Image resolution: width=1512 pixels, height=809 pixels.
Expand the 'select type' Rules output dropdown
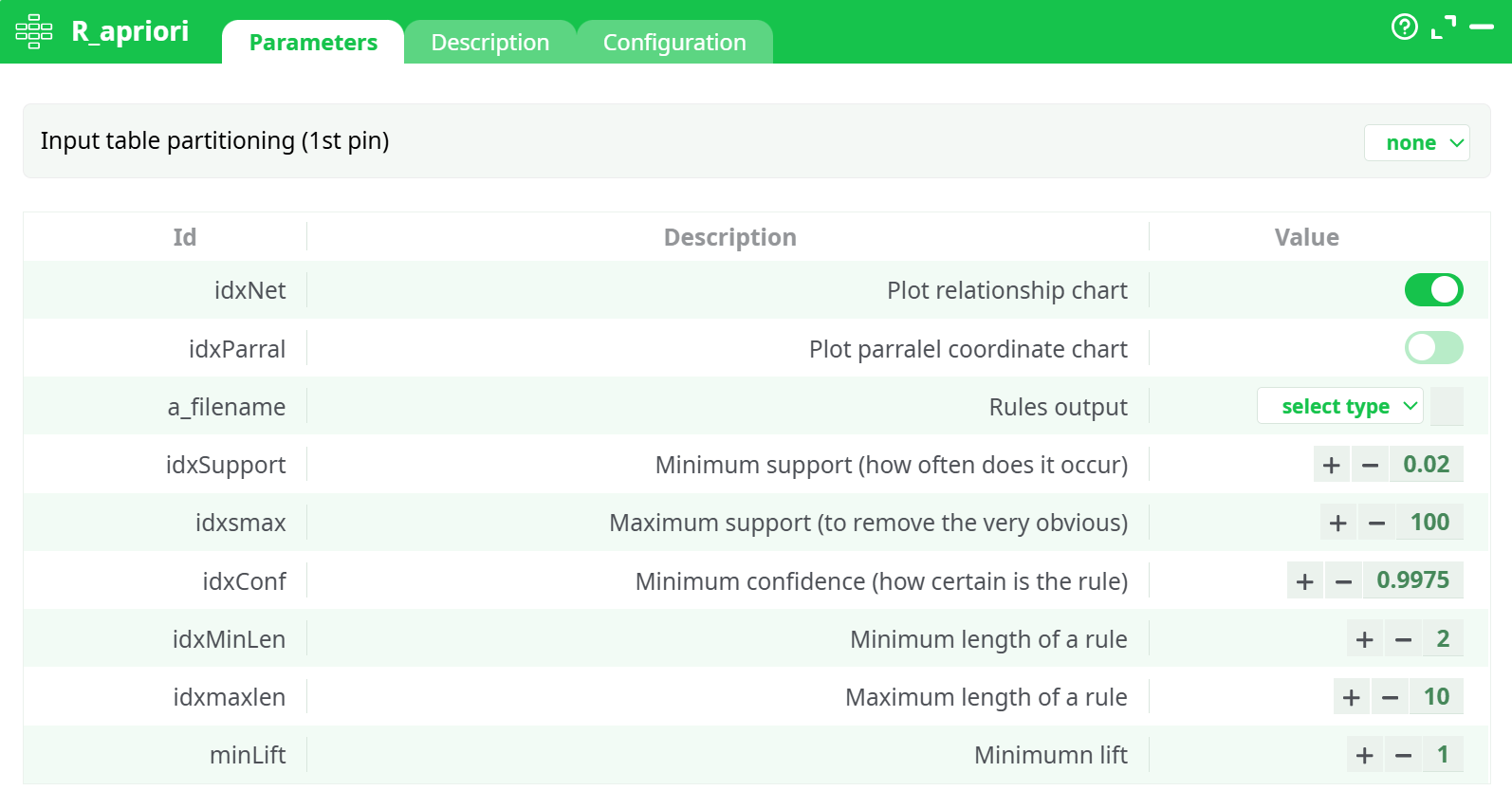[1339, 407]
